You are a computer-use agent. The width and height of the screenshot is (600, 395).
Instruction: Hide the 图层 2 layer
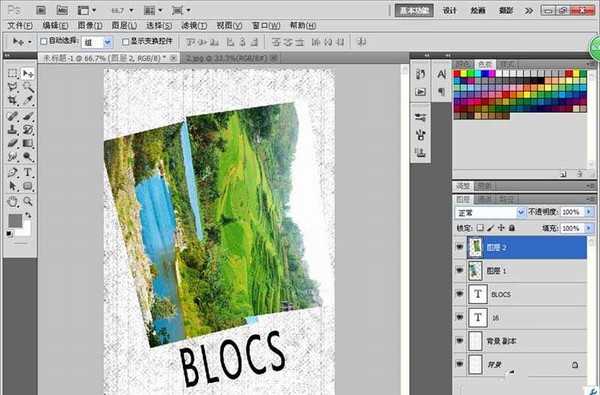click(x=460, y=247)
